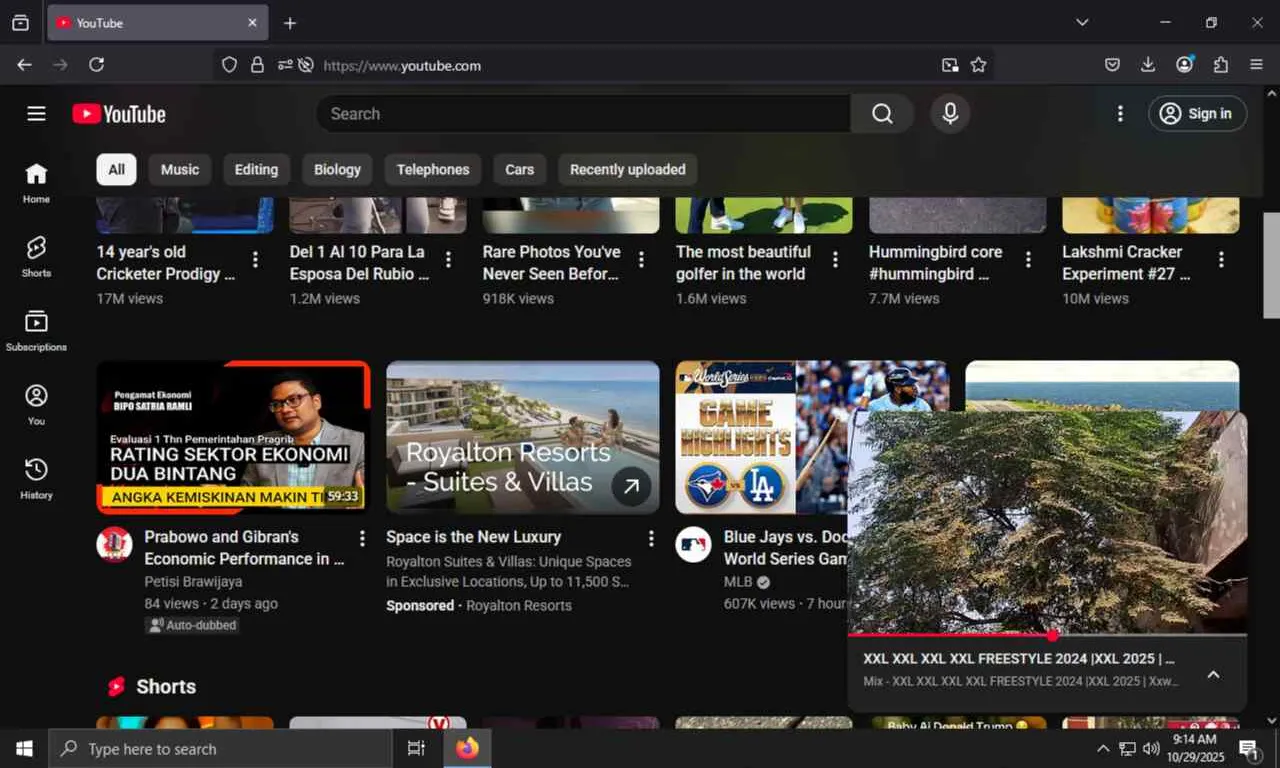The width and height of the screenshot is (1280, 768).
Task: Click the miniplayer video preview
Action: pyautogui.click(x=1047, y=522)
